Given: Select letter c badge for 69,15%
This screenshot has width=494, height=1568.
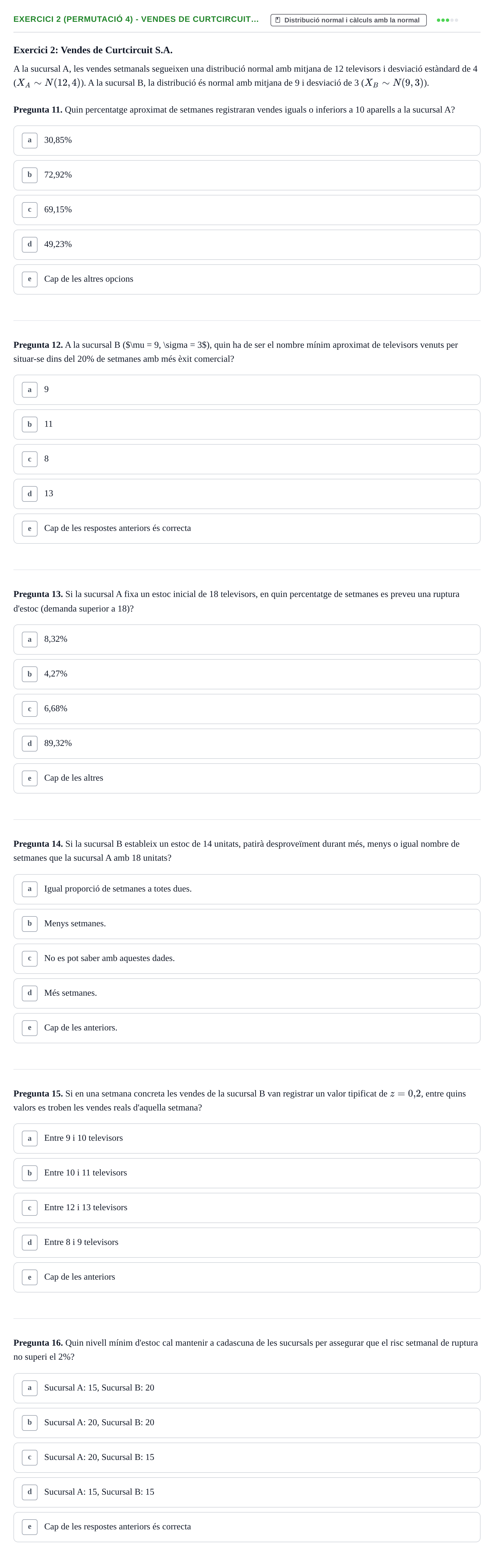Looking at the screenshot, I should pyautogui.click(x=29, y=210).
